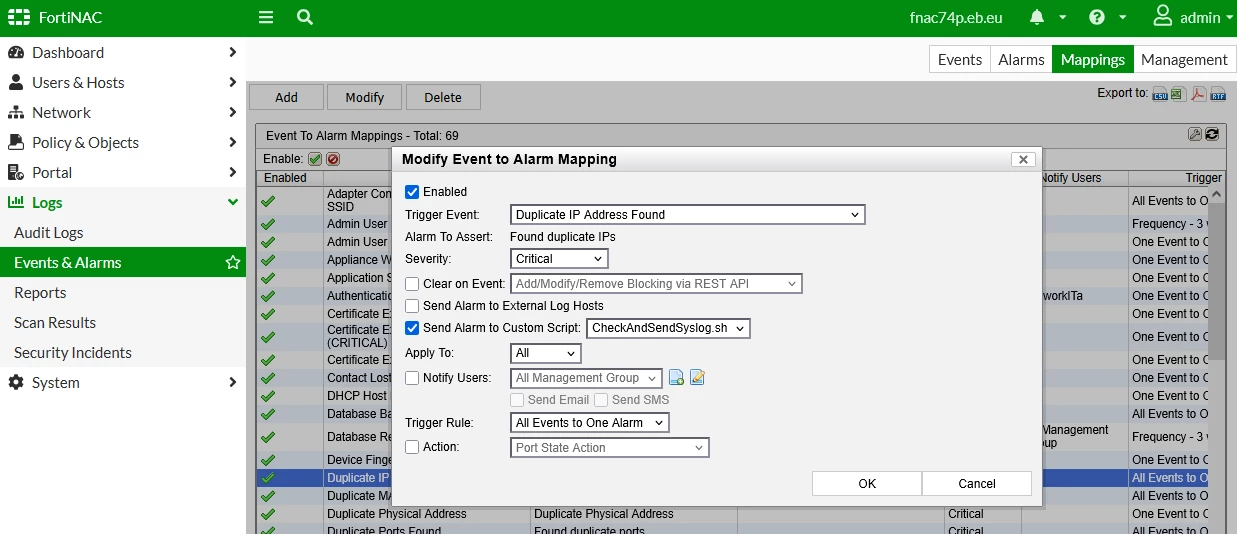Screen dimensions: 1237x534
Task: Open the search magnifier in top bar
Action: tap(305, 17)
